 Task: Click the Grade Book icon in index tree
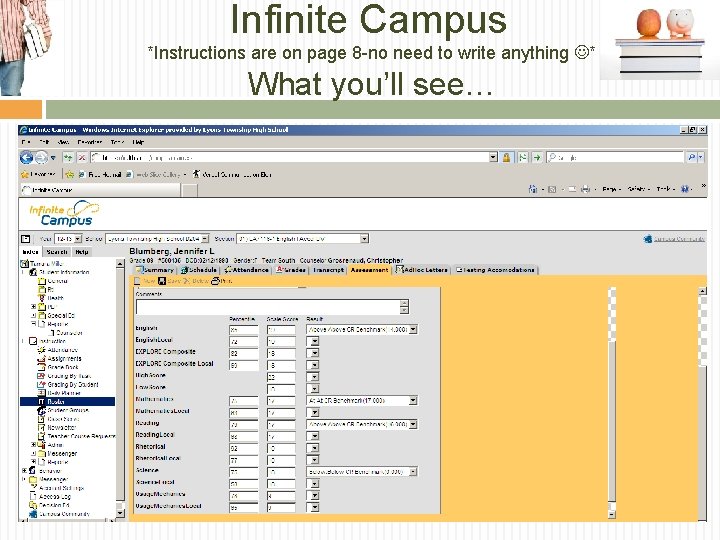41,367
